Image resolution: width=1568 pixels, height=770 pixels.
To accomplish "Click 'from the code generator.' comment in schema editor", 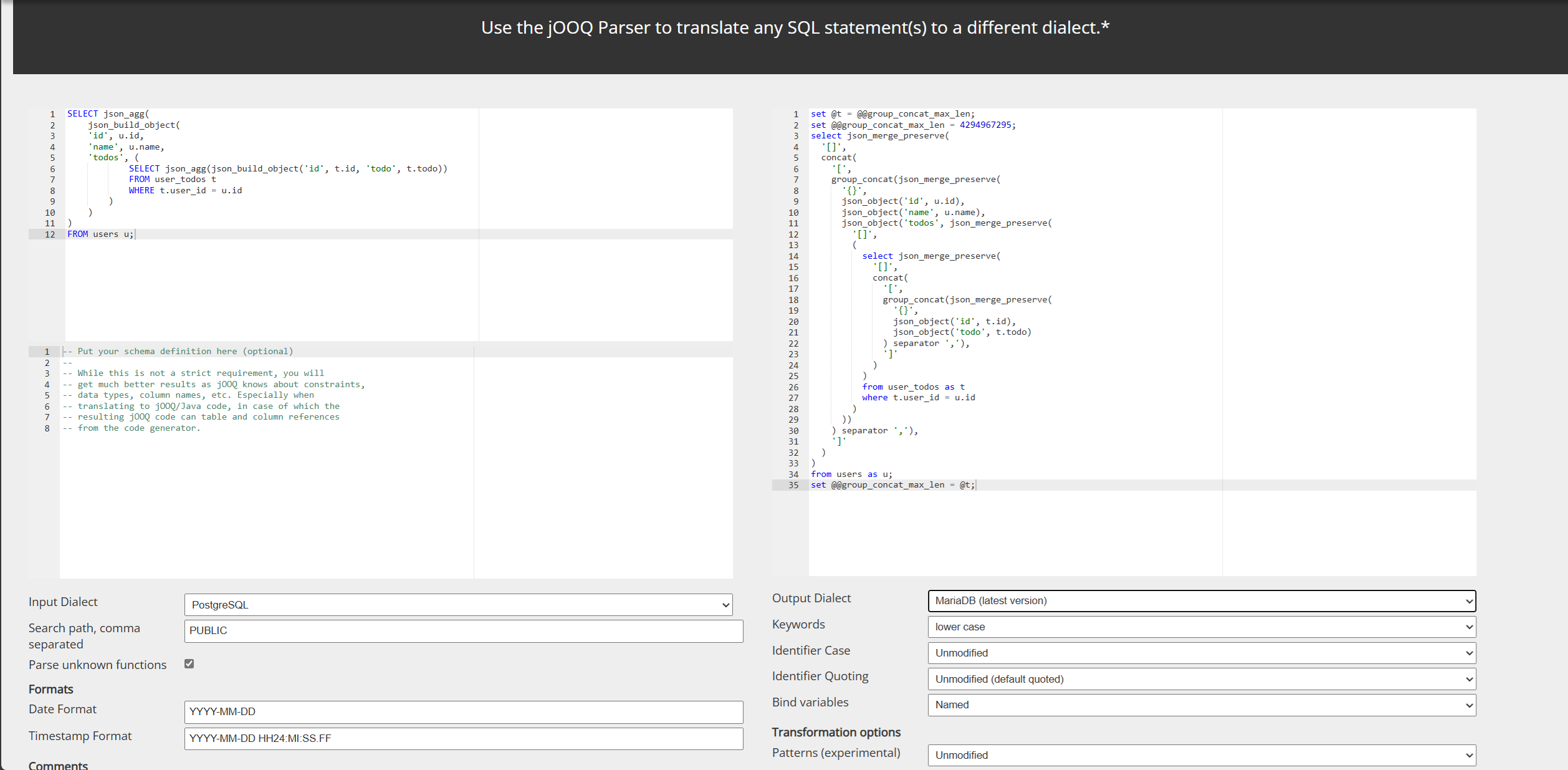I will (131, 428).
